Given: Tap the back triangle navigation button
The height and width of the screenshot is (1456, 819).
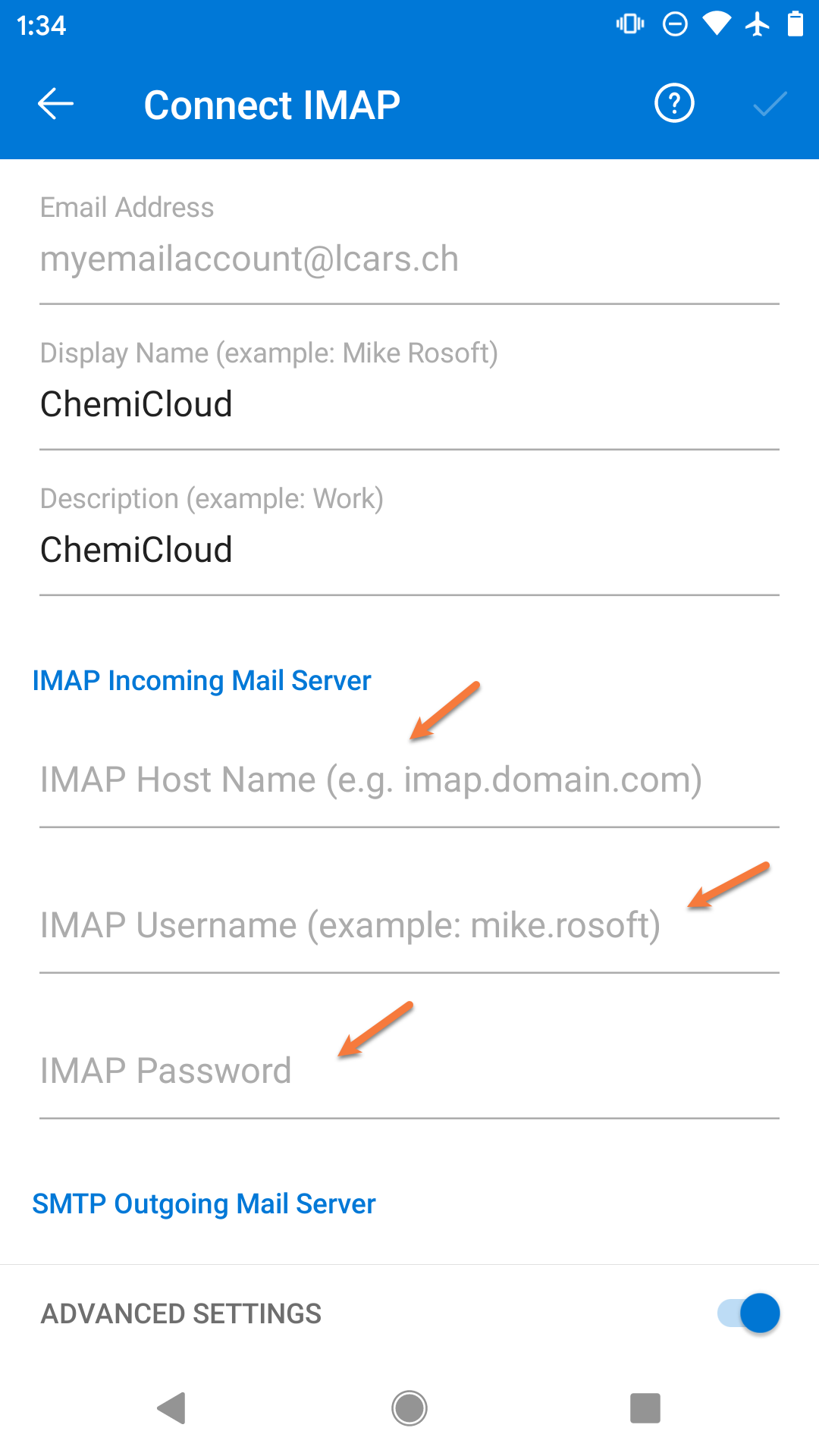Looking at the screenshot, I should 173,1408.
